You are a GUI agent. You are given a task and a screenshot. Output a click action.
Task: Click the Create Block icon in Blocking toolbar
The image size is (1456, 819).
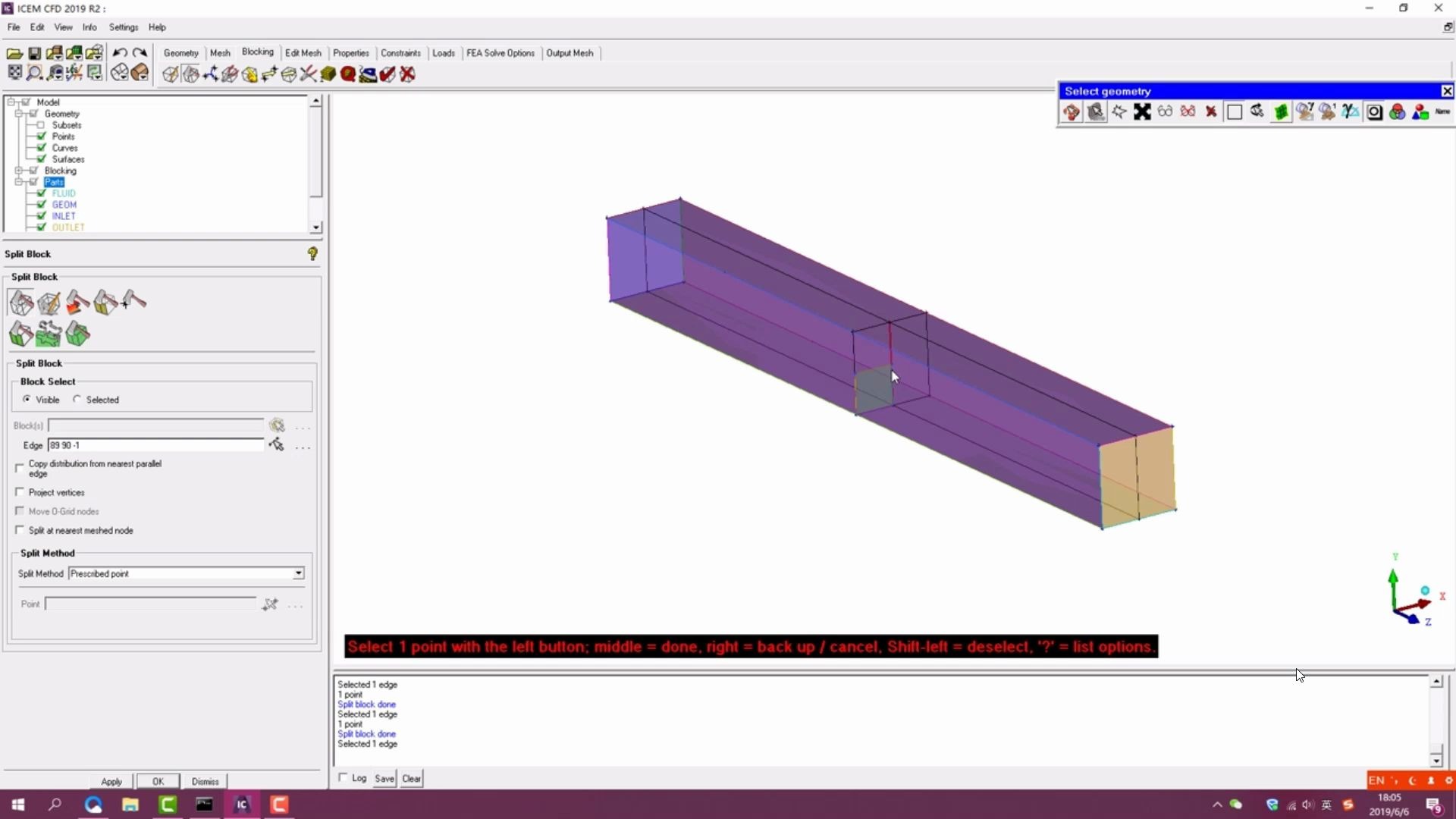coord(171,74)
